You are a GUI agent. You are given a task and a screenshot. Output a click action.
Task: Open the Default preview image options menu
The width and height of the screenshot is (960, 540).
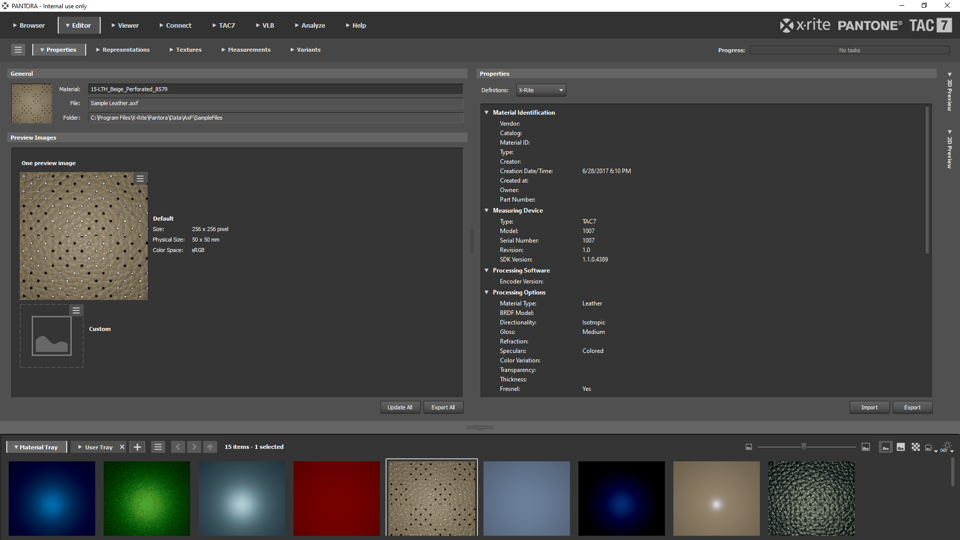(x=140, y=179)
